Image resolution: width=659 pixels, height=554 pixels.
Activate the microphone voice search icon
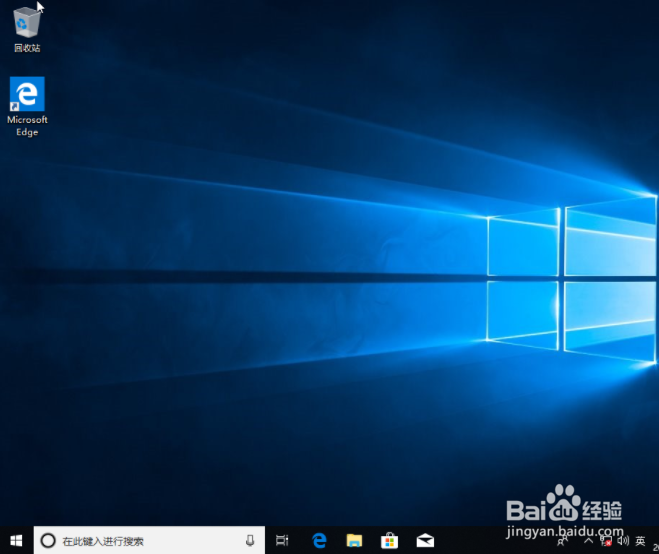250,541
